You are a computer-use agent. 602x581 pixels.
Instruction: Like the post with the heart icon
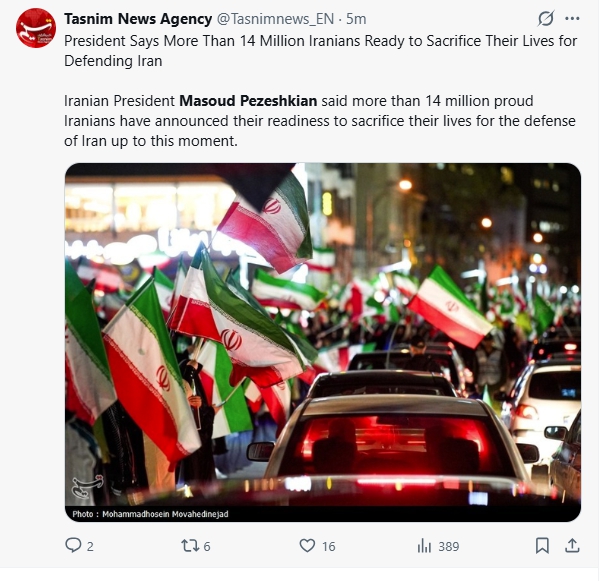(307, 545)
